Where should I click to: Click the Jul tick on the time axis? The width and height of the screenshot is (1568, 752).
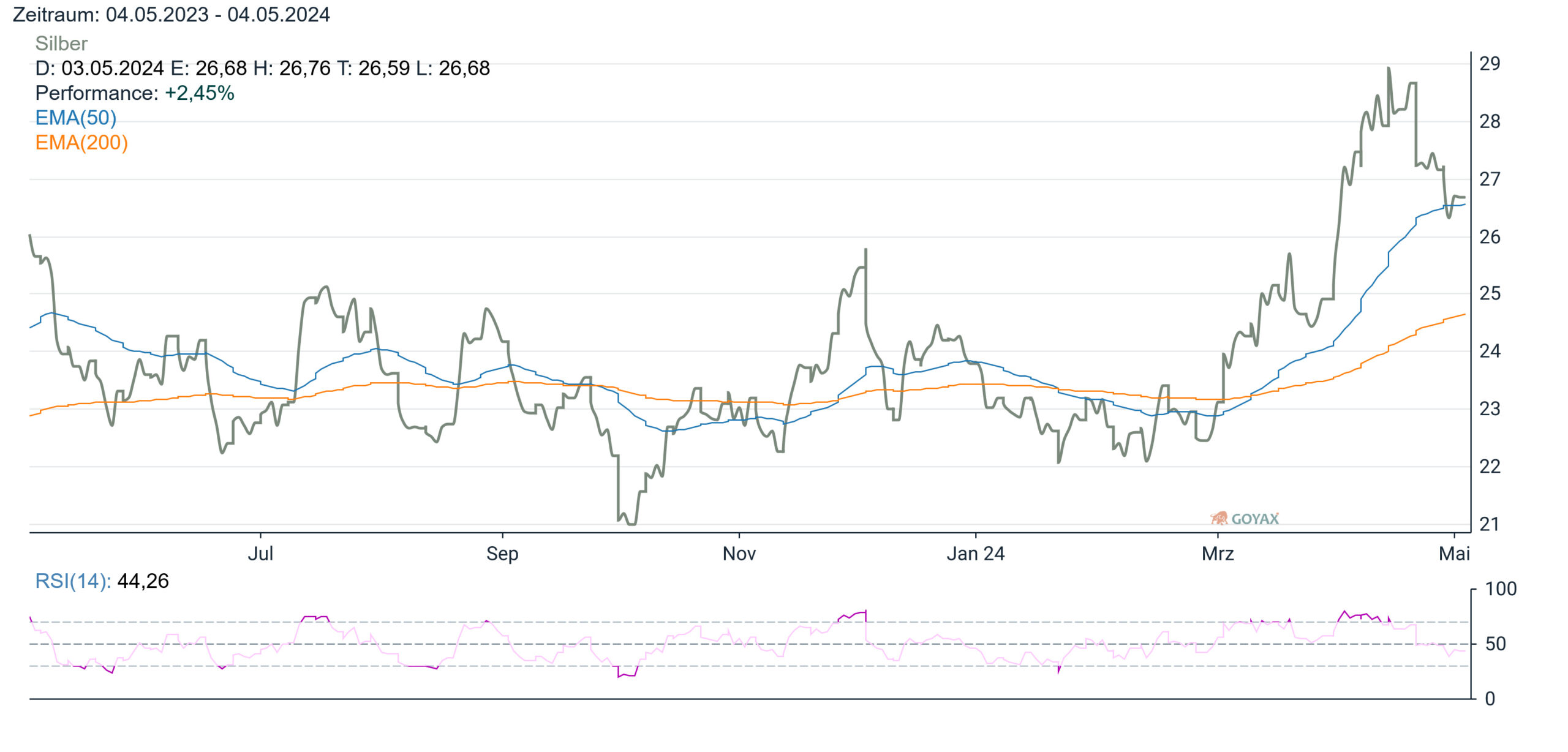(260, 554)
